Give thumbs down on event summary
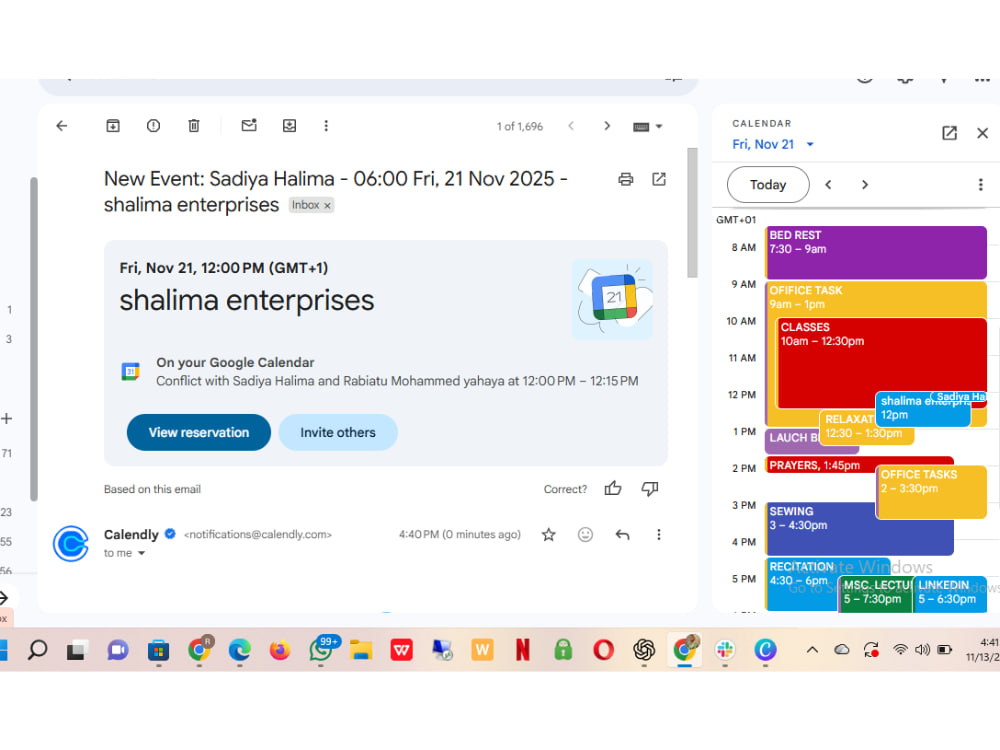The height and width of the screenshot is (750, 1000). pos(650,489)
